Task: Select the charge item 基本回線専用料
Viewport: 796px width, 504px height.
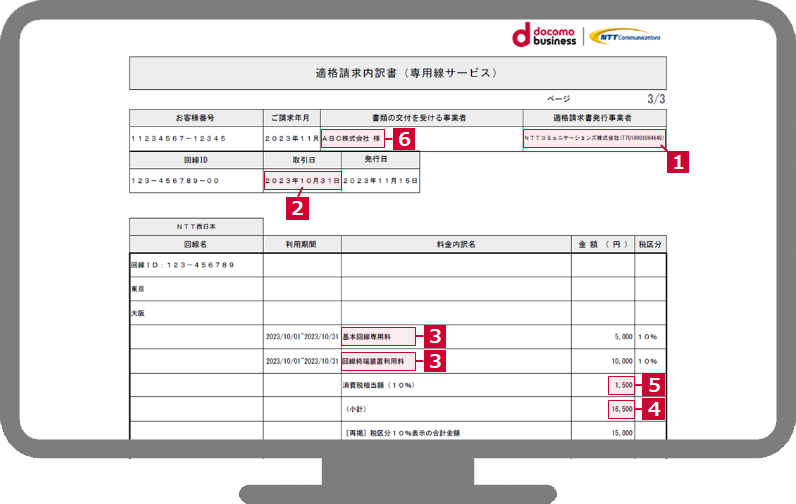Action: [x=367, y=337]
